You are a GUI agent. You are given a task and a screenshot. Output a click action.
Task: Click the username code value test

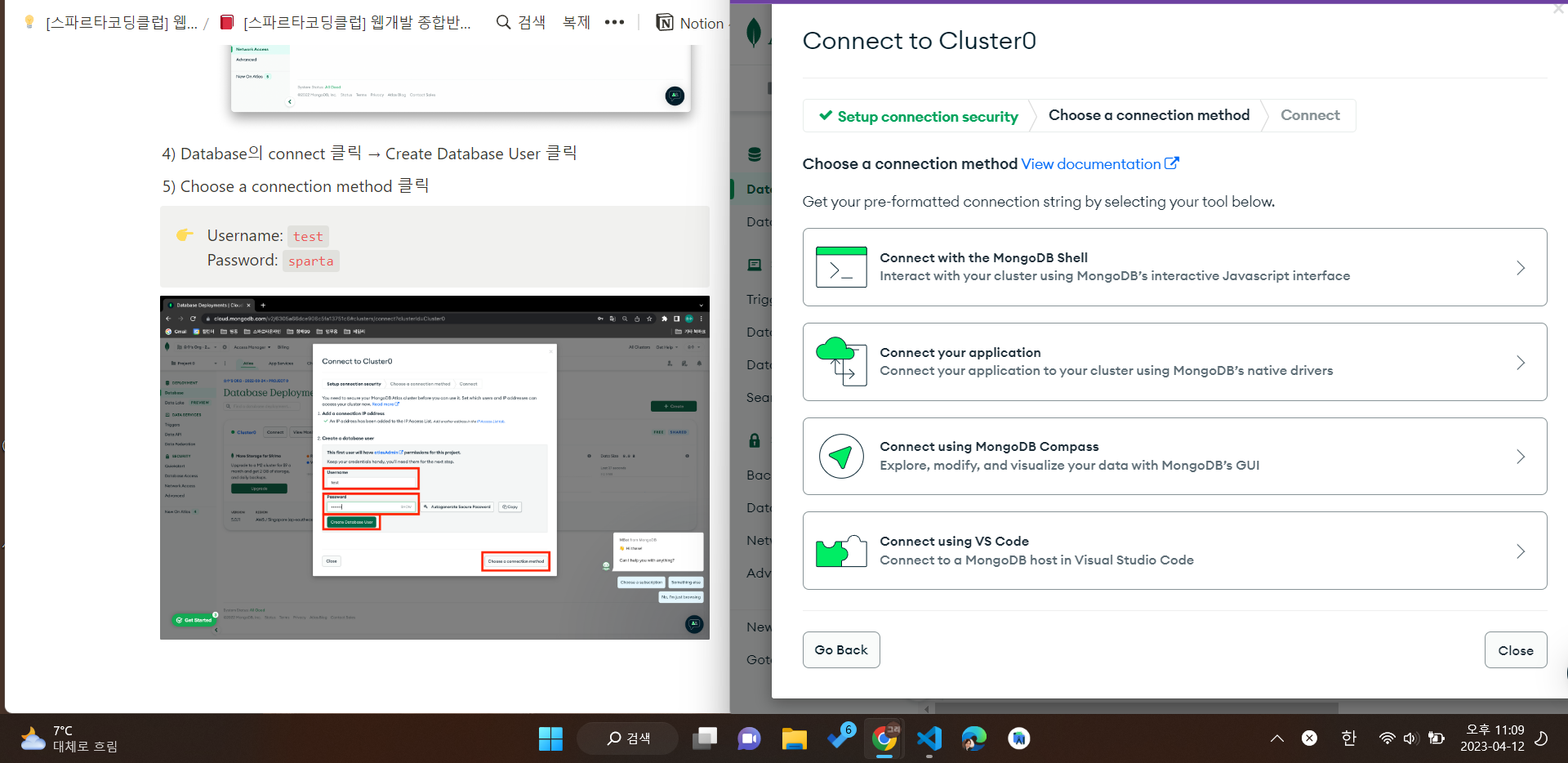click(308, 236)
